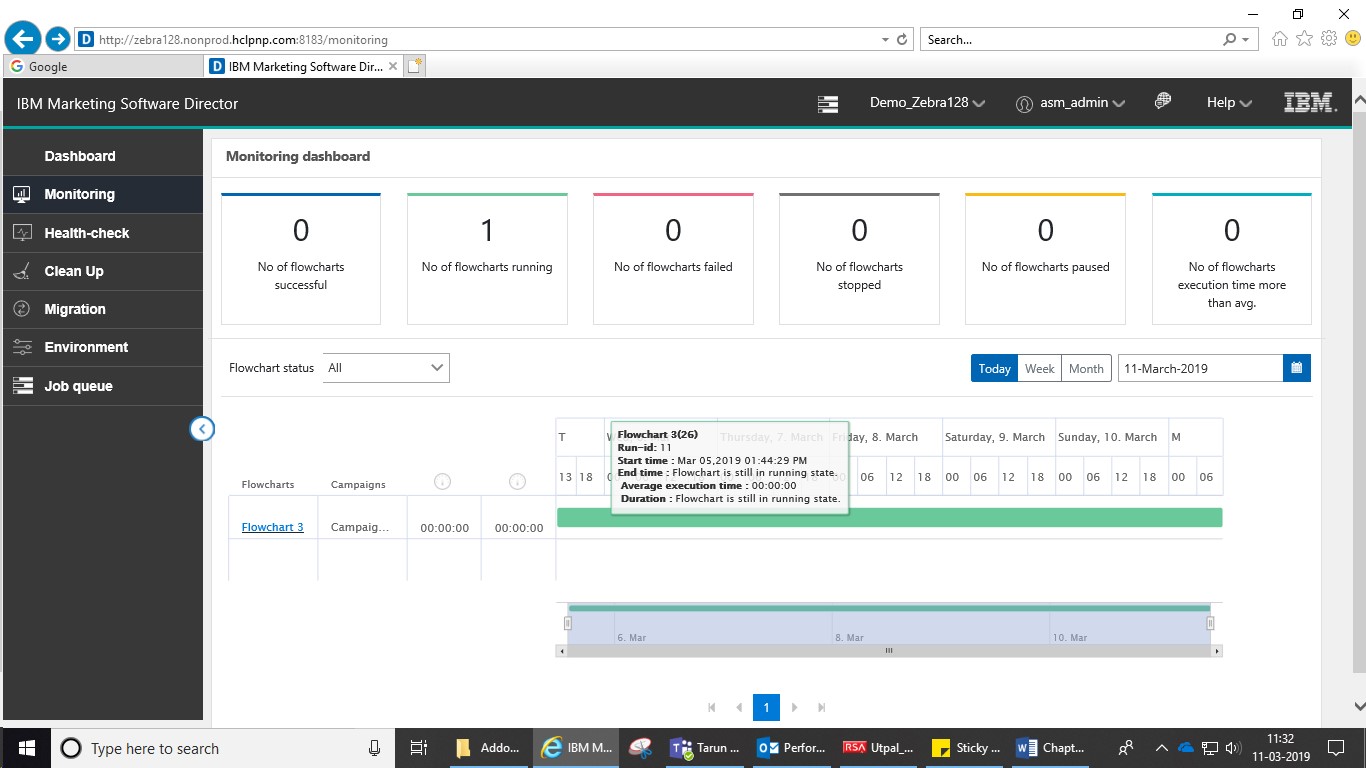Click the timeline scrollbar left arrow
Image resolution: width=1366 pixels, height=768 pixels.
click(561, 651)
